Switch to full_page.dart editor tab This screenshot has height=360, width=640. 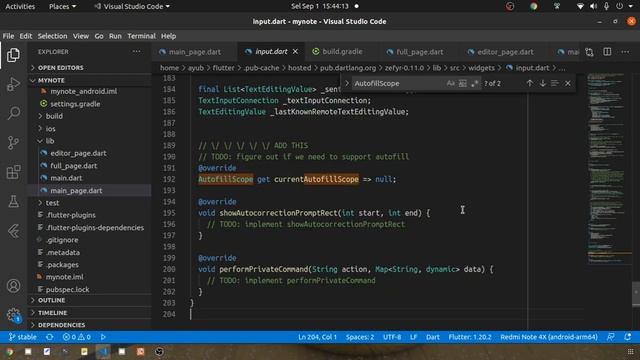click(420, 52)
